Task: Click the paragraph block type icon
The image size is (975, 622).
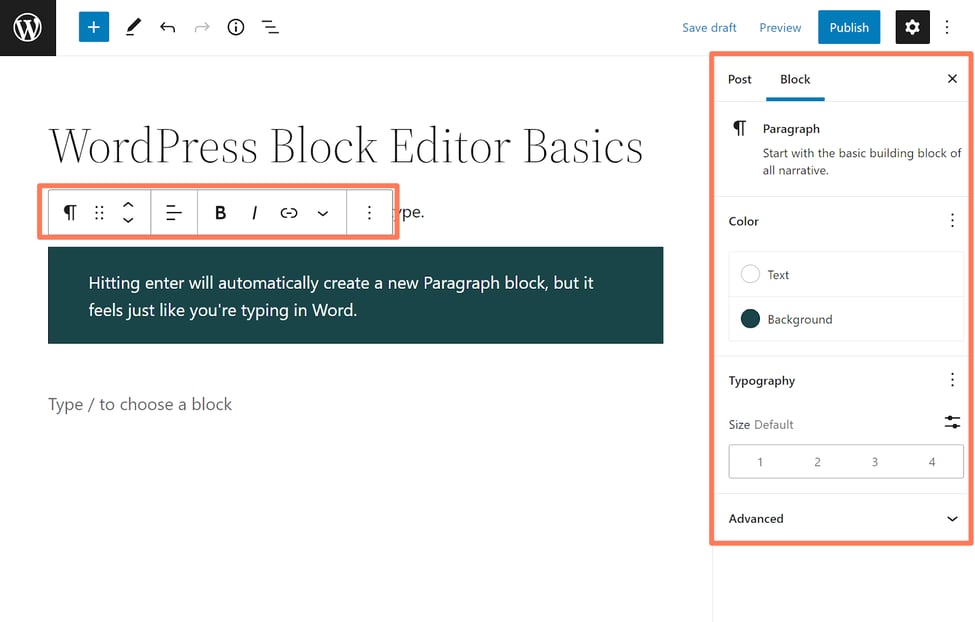Action: (x=70, y=212)
